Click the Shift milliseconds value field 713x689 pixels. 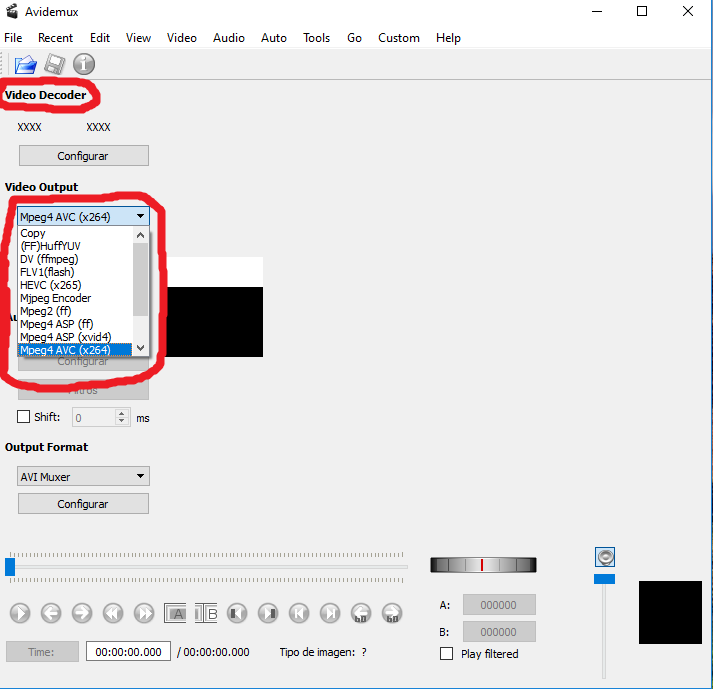click(x=94, y=417)
